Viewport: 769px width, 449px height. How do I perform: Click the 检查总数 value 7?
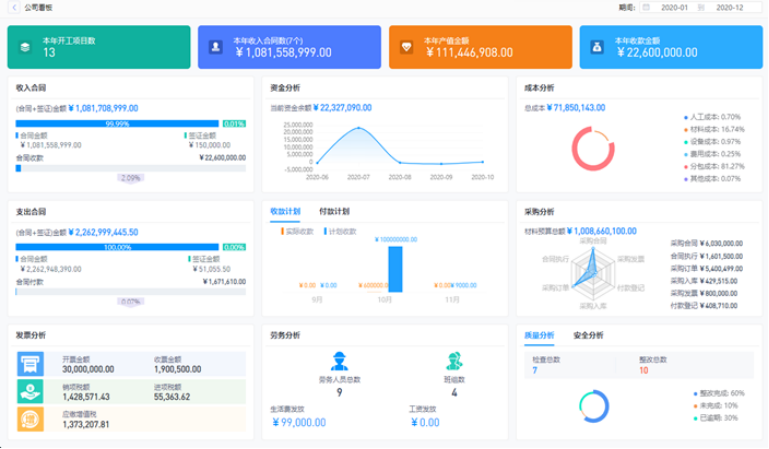535,371
